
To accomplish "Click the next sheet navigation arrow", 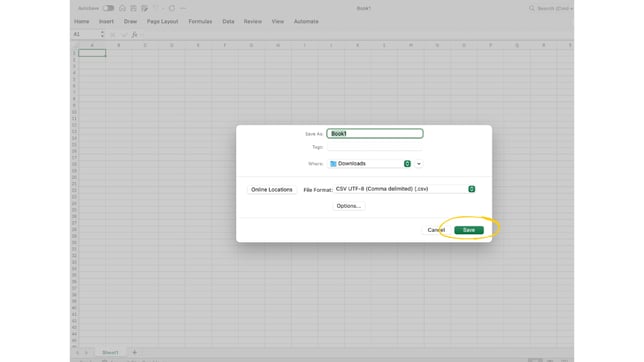I will point(86,353).
